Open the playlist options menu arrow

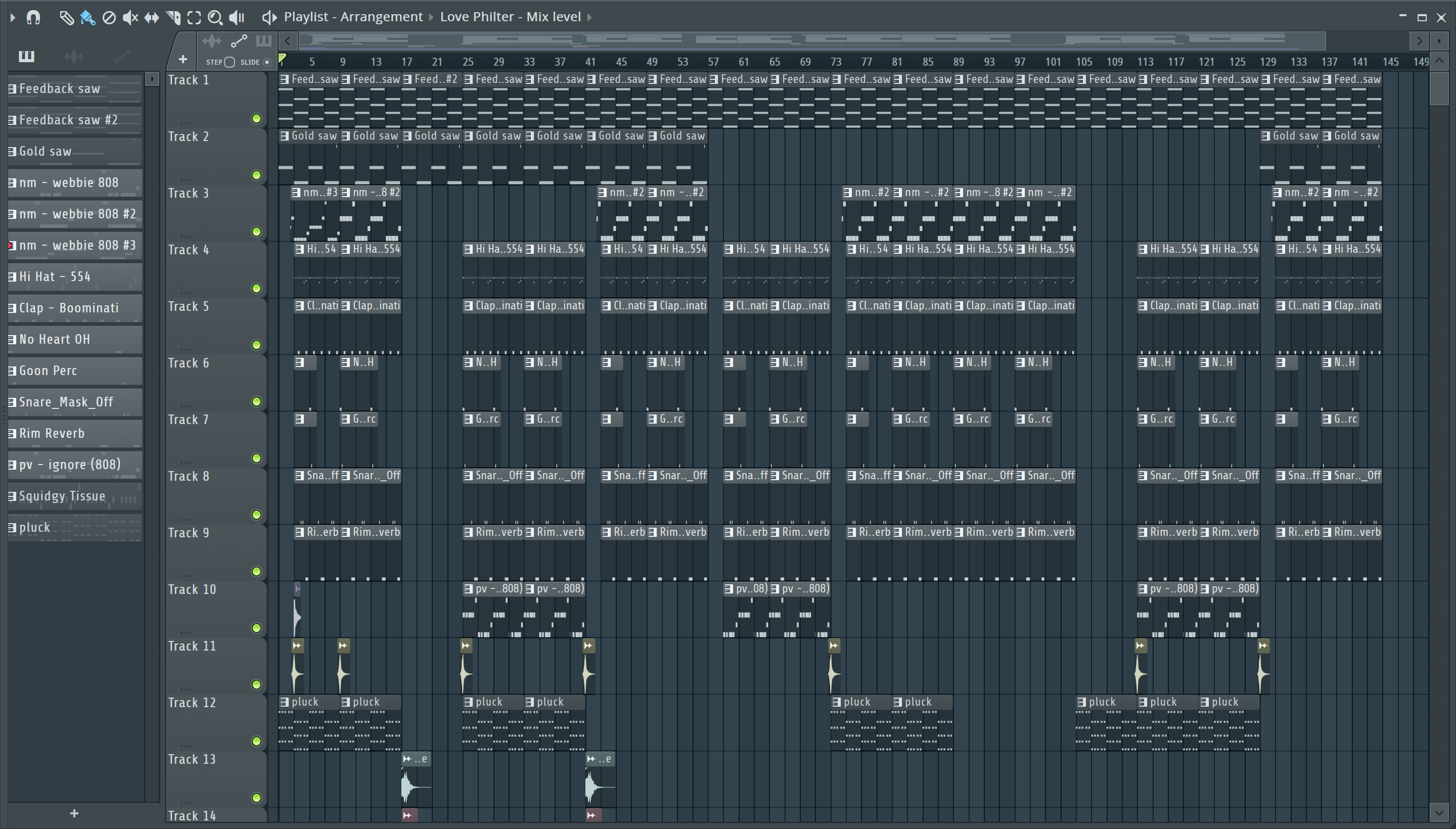tap(13, 18)
